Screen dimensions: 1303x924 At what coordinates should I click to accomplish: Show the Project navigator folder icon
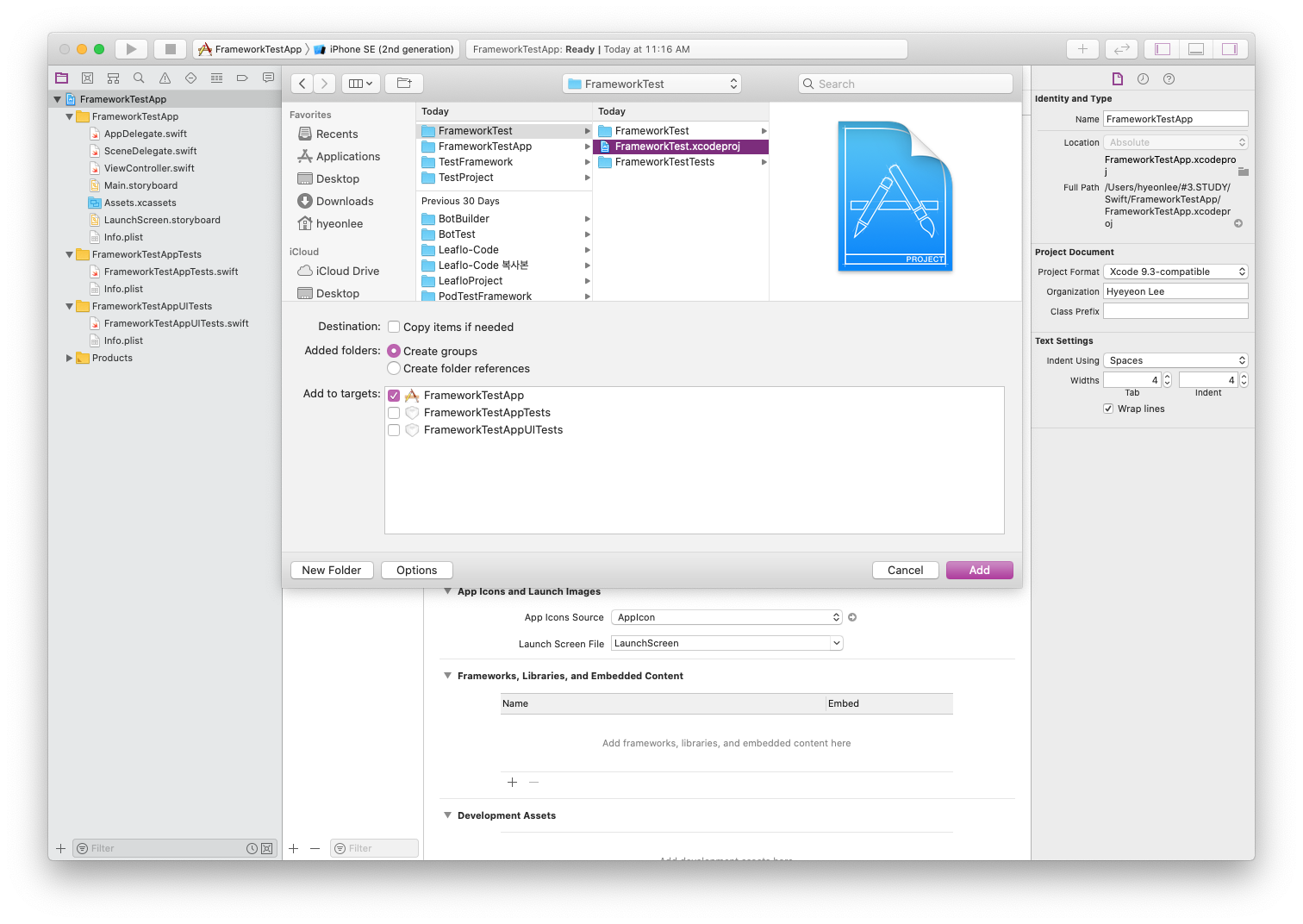[62, 78]
